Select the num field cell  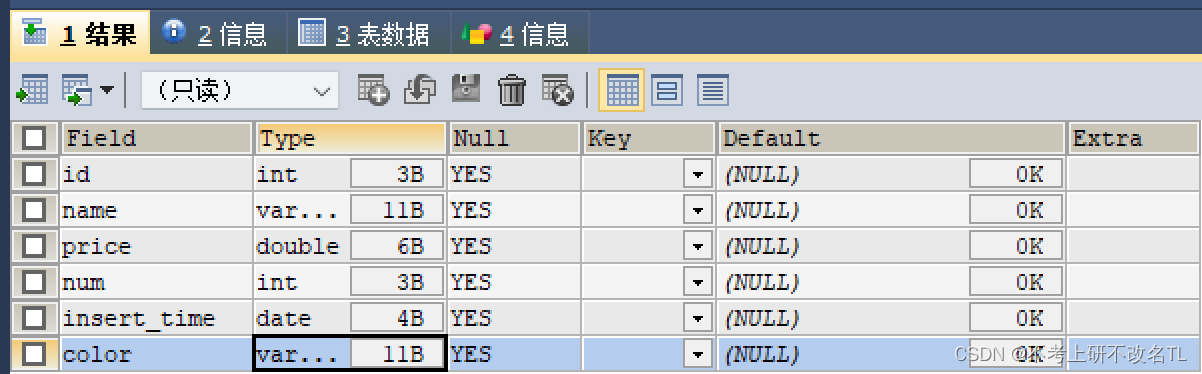pyautogui.click(x=156, y=282)
